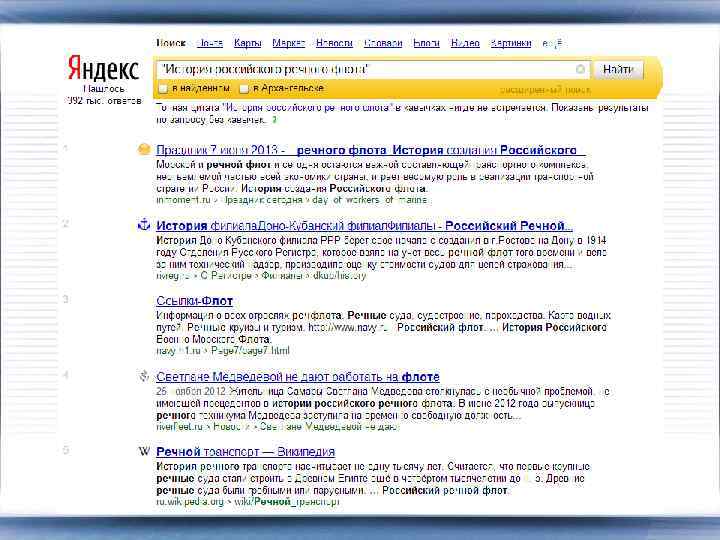This screenshot has height=540, width=720.
Task: Click the rivreg.ru green URL line
Action: [x=261, y=276]
